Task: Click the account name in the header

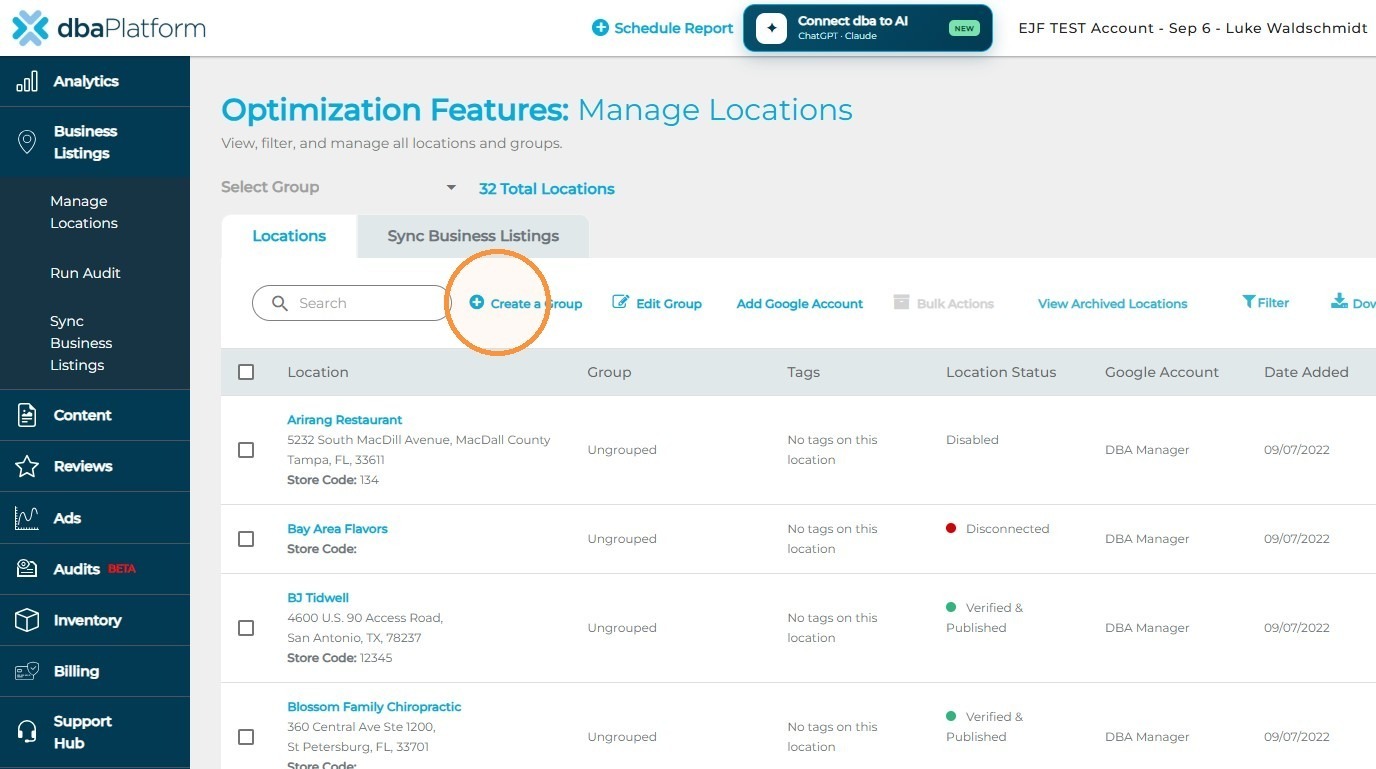Action: click(1193, 28)
